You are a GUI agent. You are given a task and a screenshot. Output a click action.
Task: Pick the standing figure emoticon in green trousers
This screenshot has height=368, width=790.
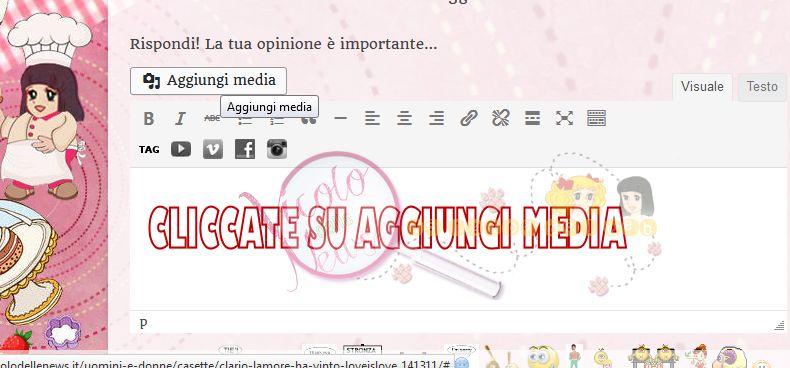[x=575, y=356]
